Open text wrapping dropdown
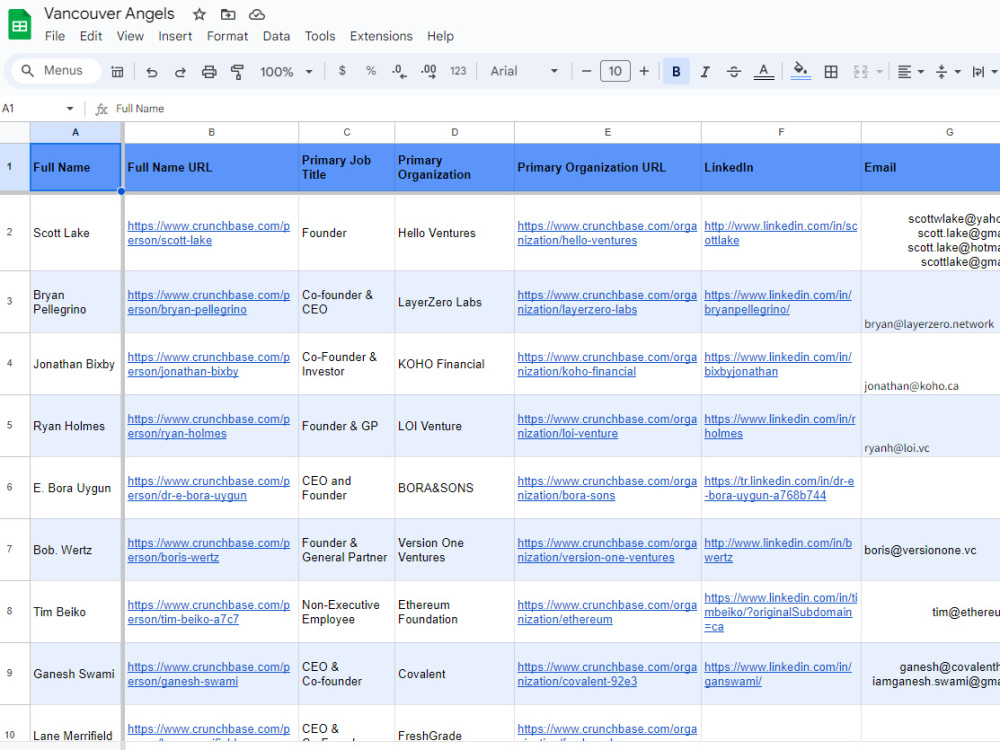 point(984,71)
